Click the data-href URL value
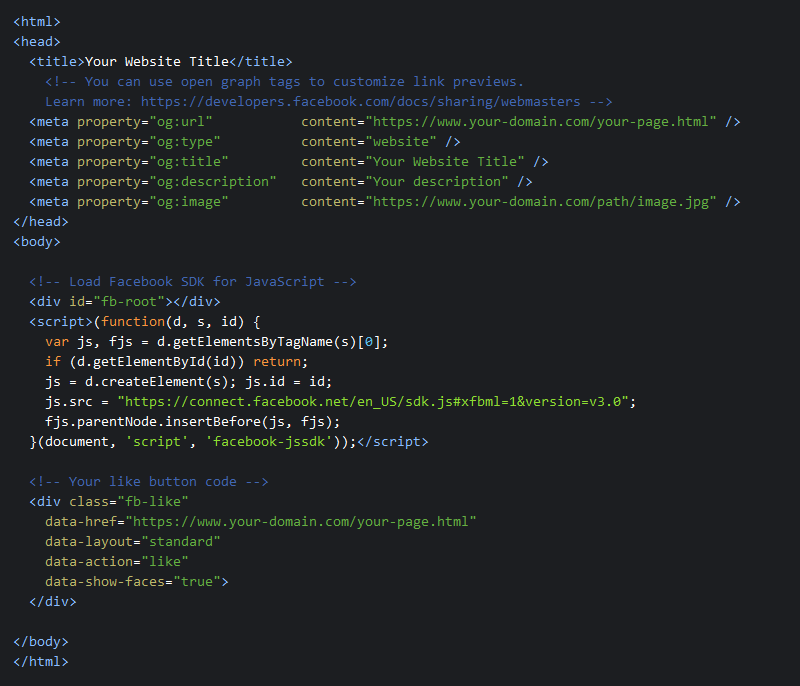The width and height of the screenshot is (800, 686). pos(301,522)
